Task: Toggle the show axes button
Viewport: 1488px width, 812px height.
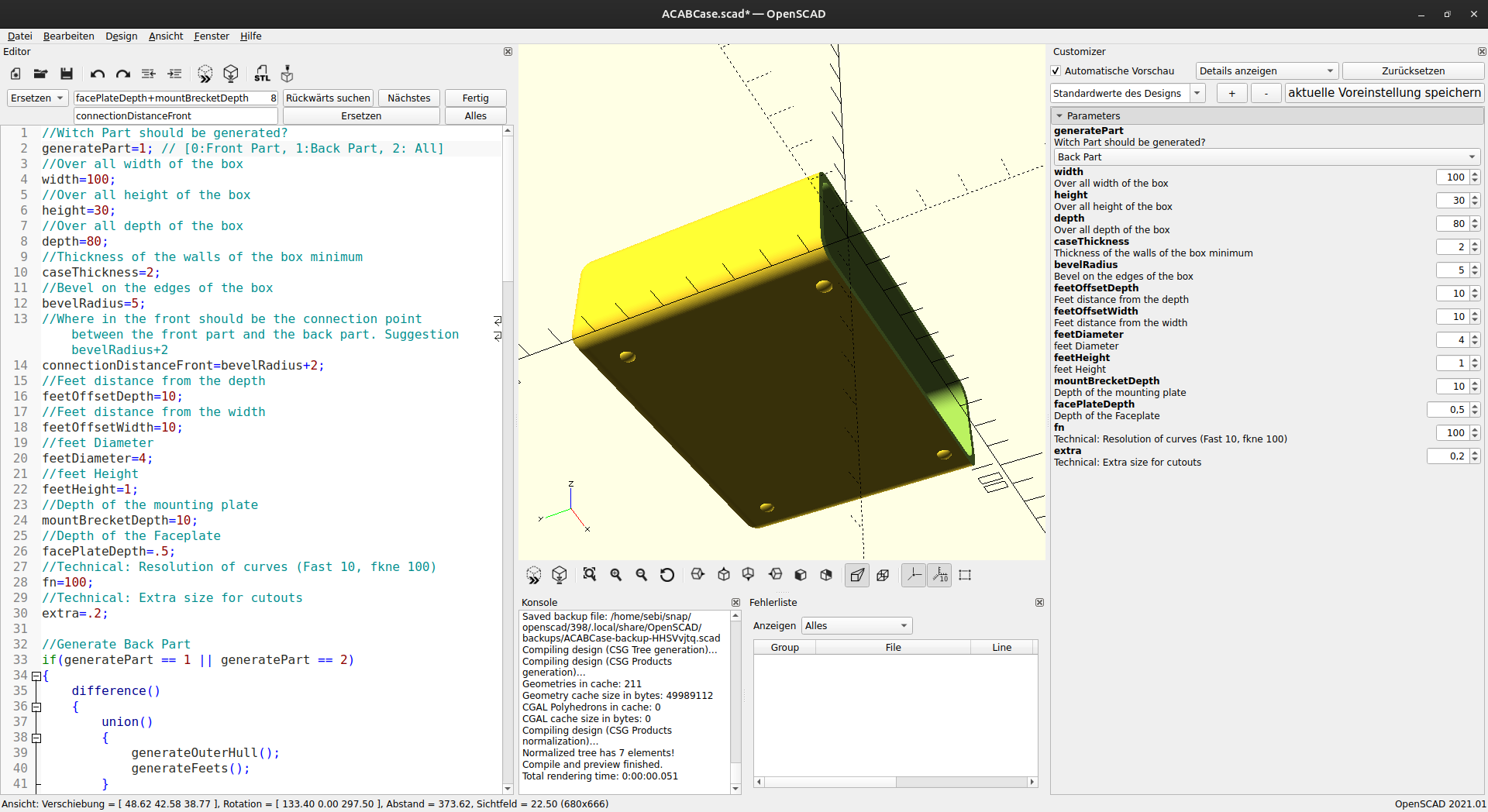Action: click(914, 575)
